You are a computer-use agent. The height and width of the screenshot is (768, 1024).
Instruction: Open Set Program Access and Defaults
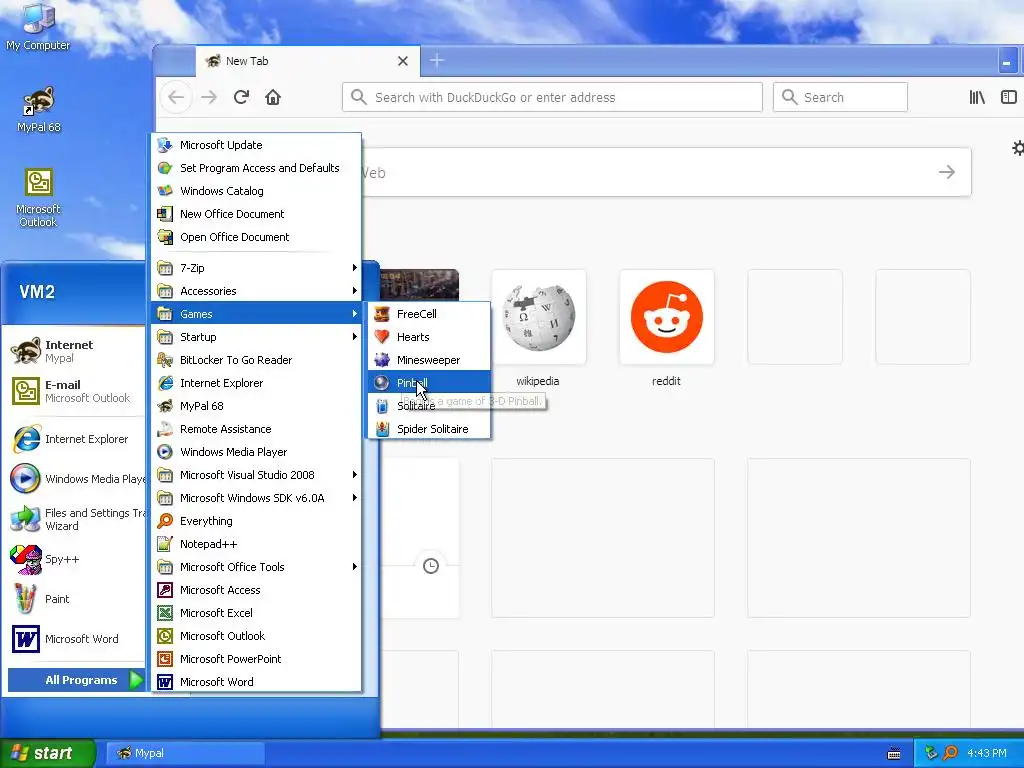pyautogui.click(x=257, y=168)
